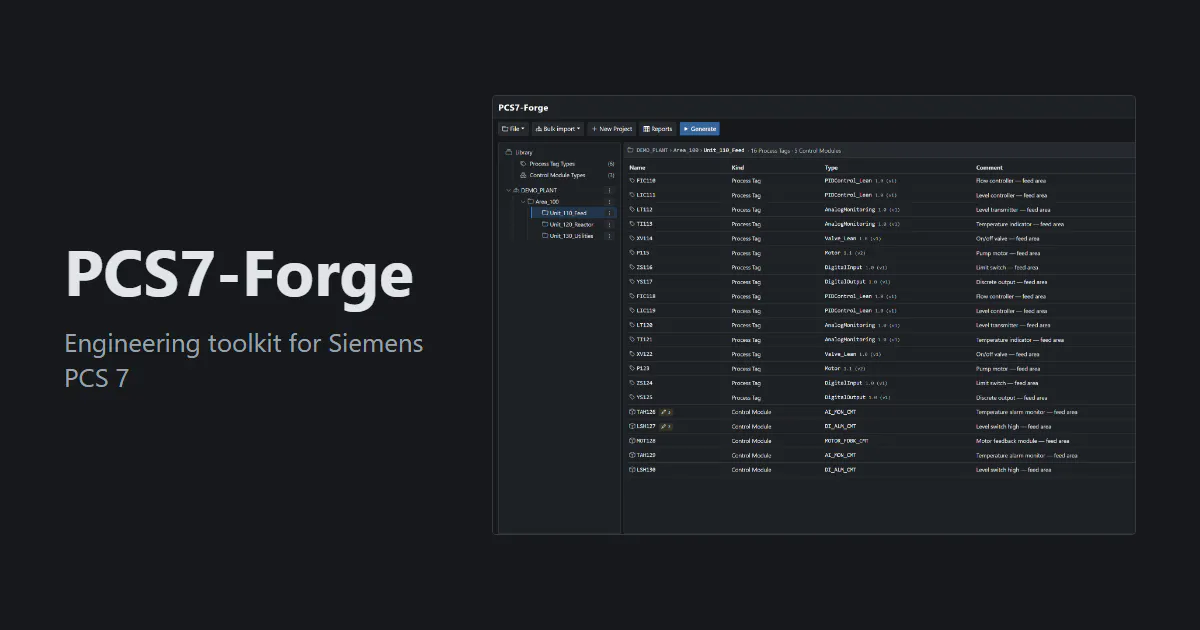Open the Unit_120_Reactor kebab menu
The width and height of the screenshot is (1200, 630).
click(x=609, y=224)
